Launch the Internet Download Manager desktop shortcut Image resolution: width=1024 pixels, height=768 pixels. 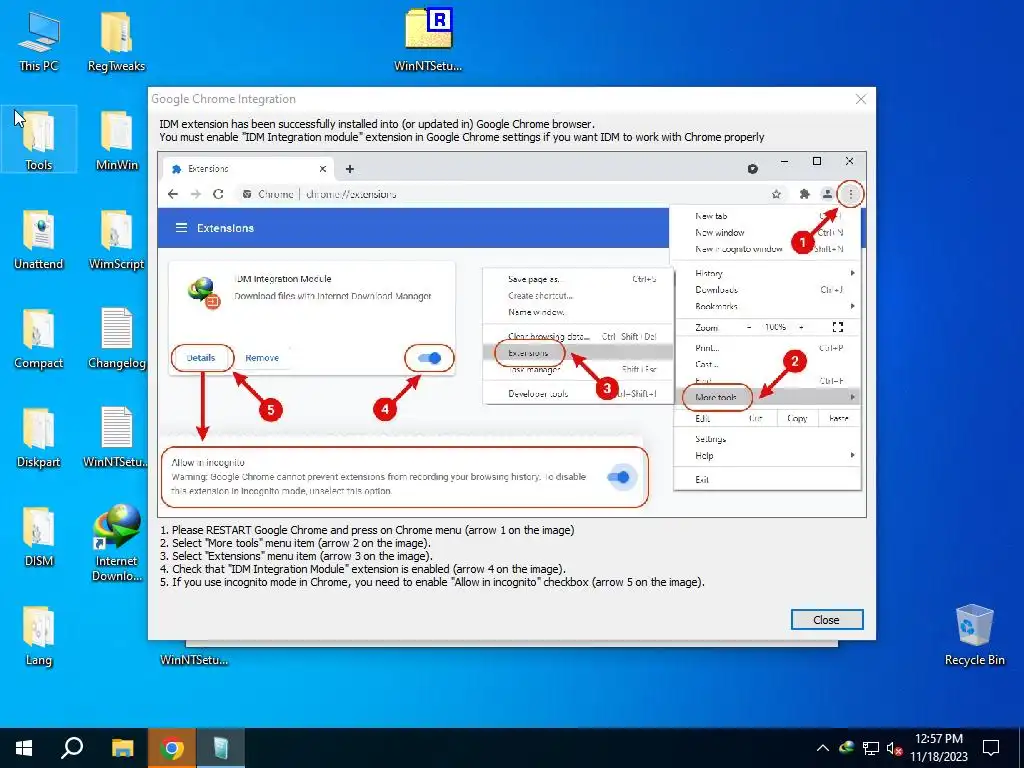click(116, 543)
